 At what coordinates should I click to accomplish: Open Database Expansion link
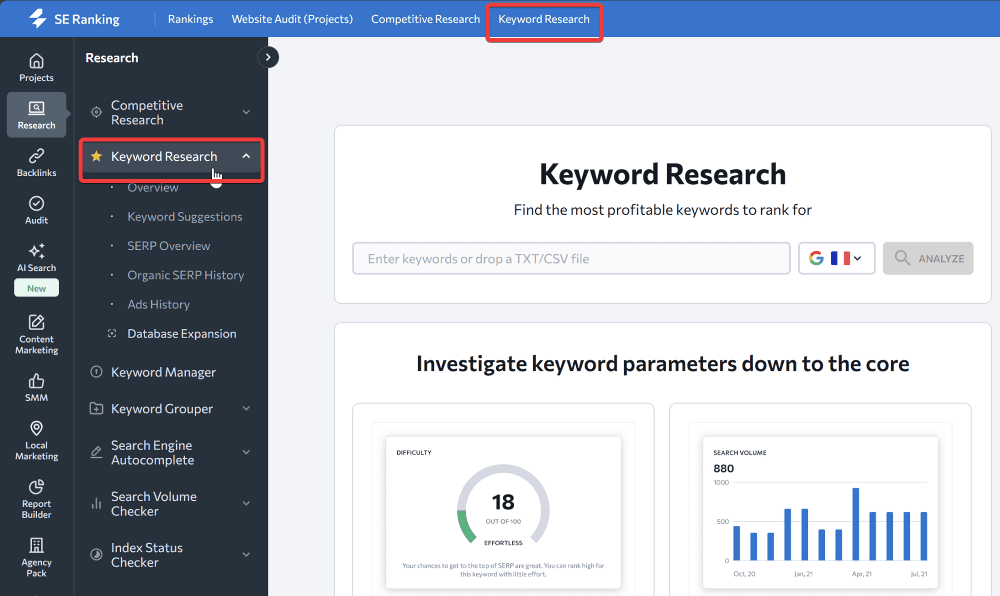click(182, 333)
